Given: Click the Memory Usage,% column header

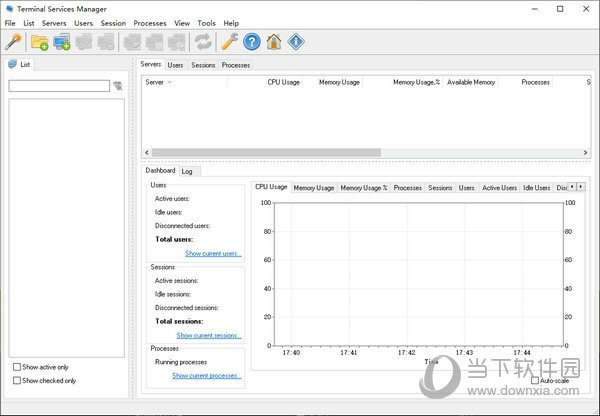Looking at the screenshot, I should 403,82.
